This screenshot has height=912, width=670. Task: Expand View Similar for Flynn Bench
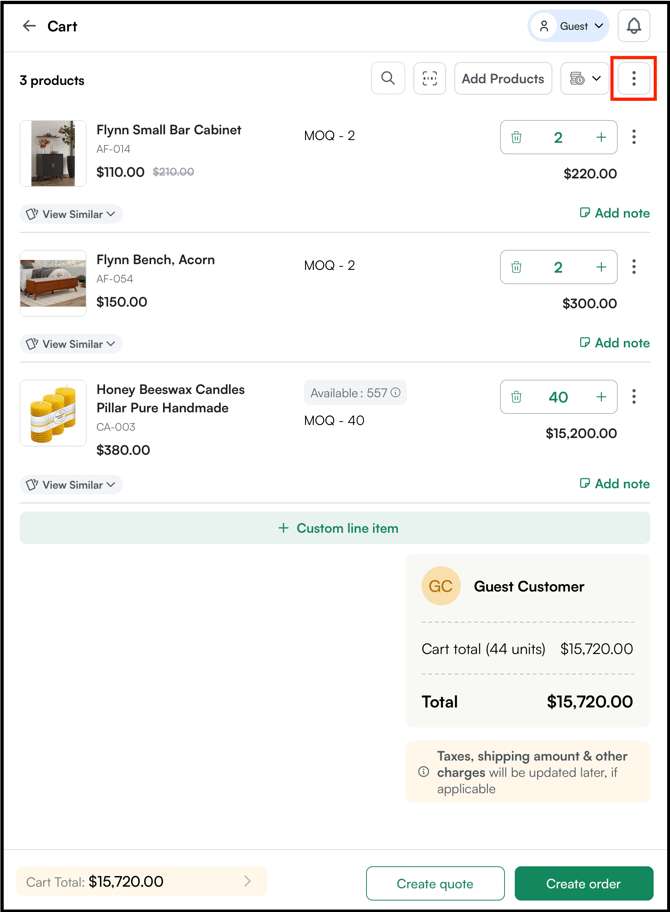point(71,344)
